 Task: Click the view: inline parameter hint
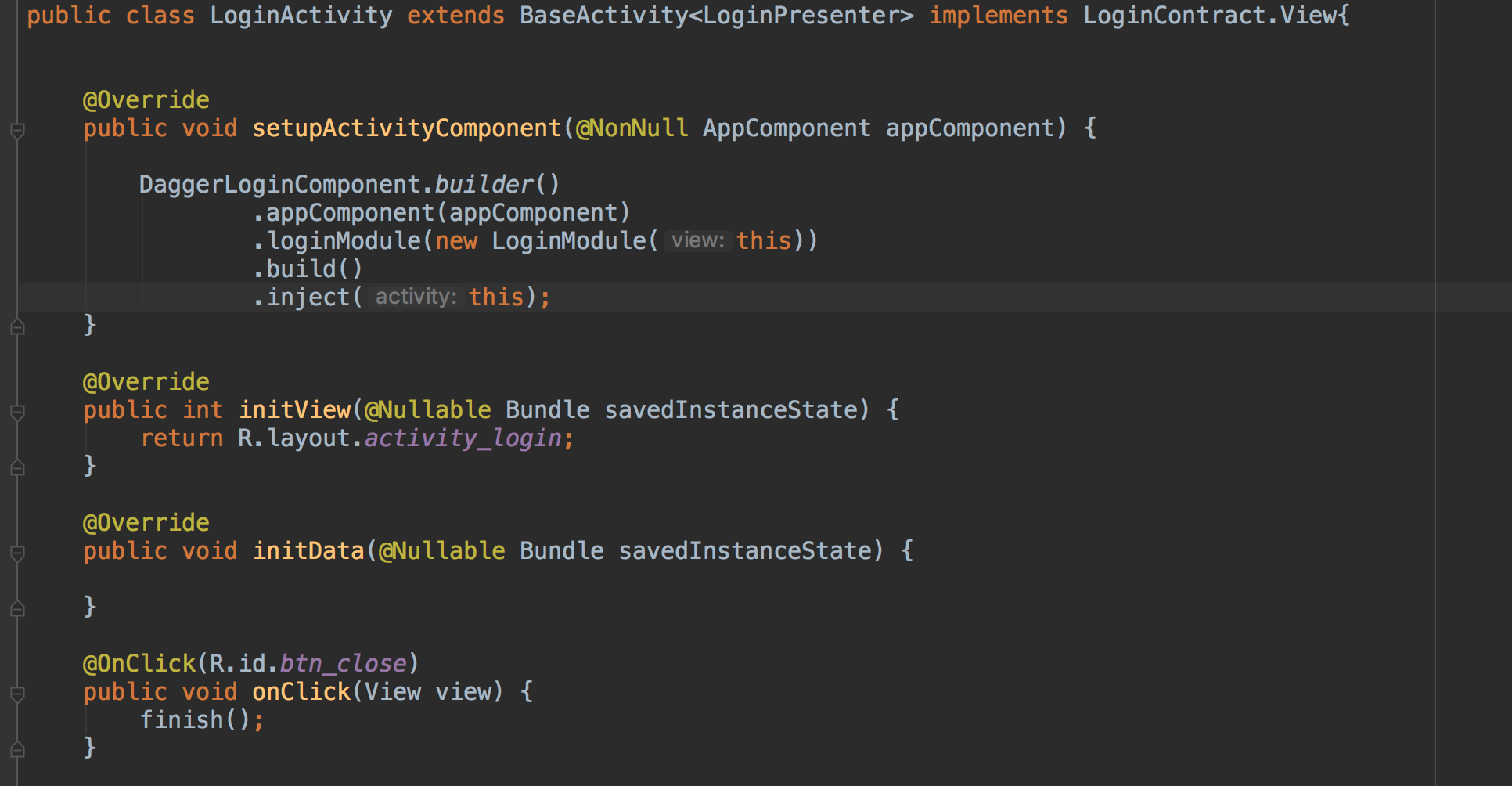[697, 240]
